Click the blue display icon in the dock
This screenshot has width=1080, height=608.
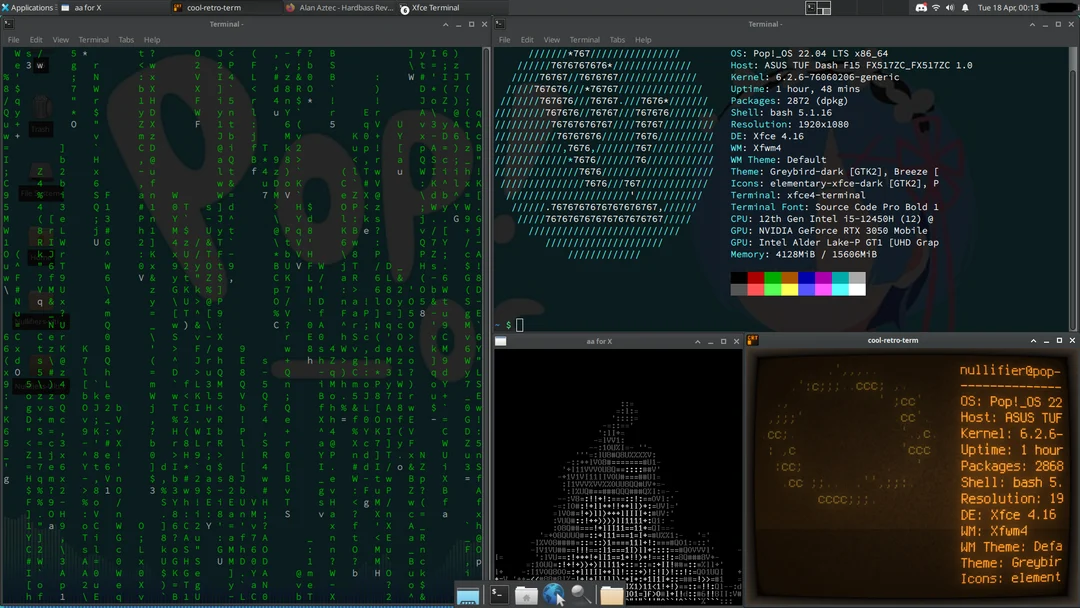(x=467, y=594)
